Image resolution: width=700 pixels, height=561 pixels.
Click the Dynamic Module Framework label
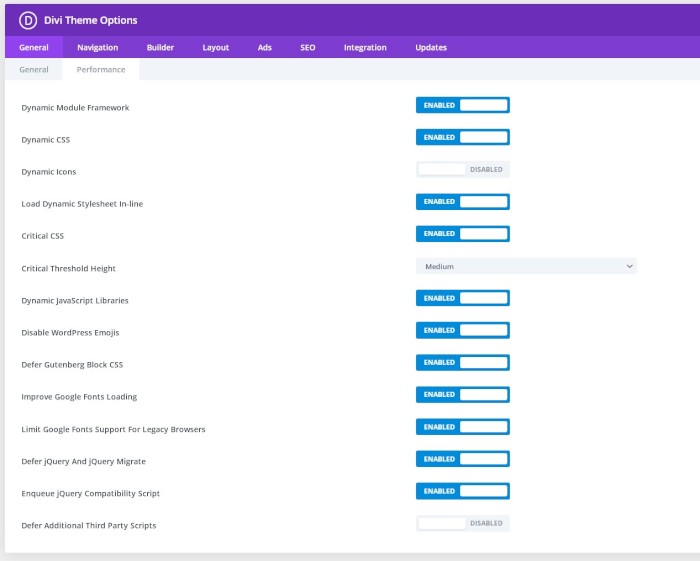point(75,108)
